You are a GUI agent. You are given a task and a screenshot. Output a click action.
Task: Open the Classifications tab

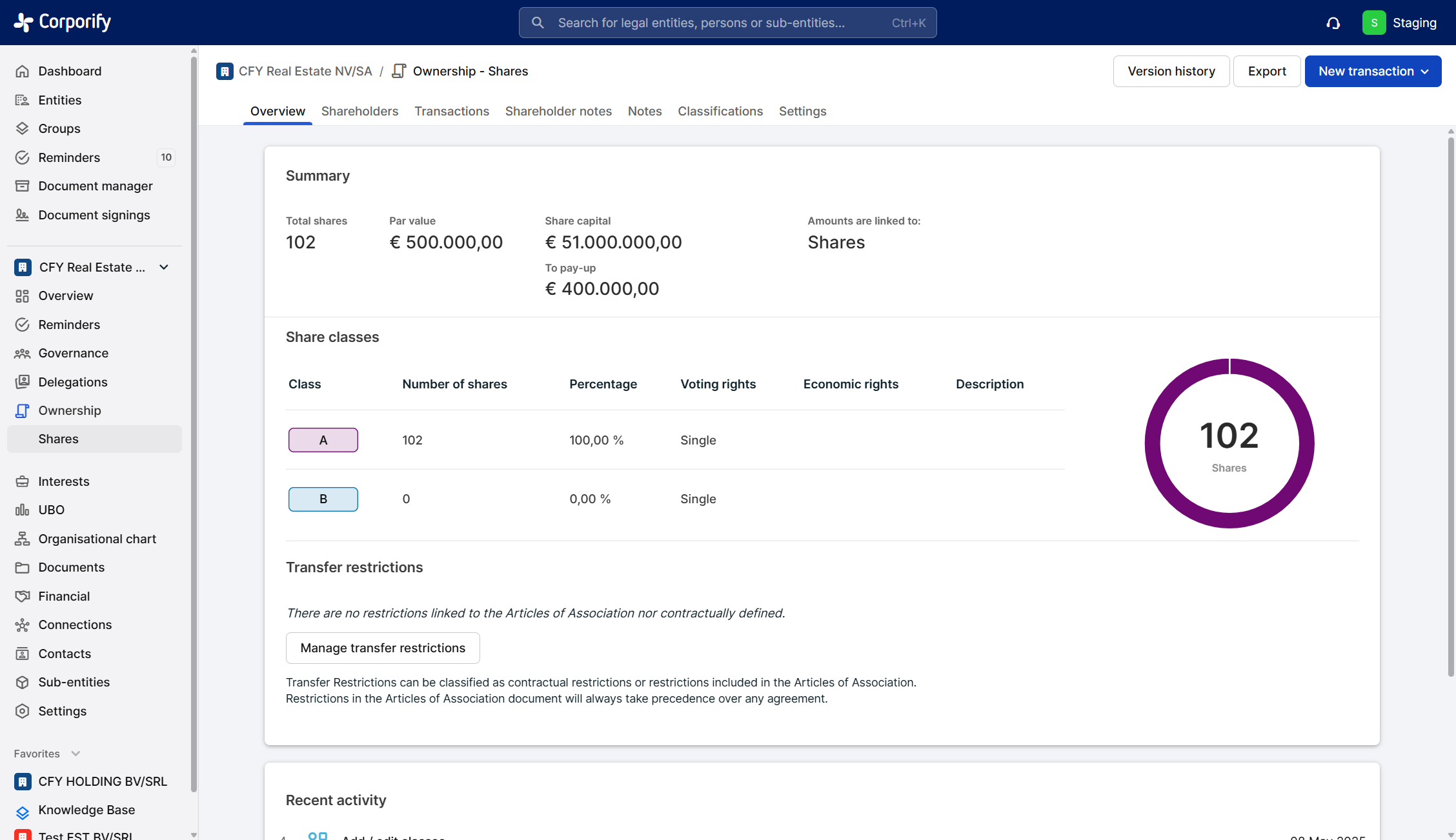720,111
